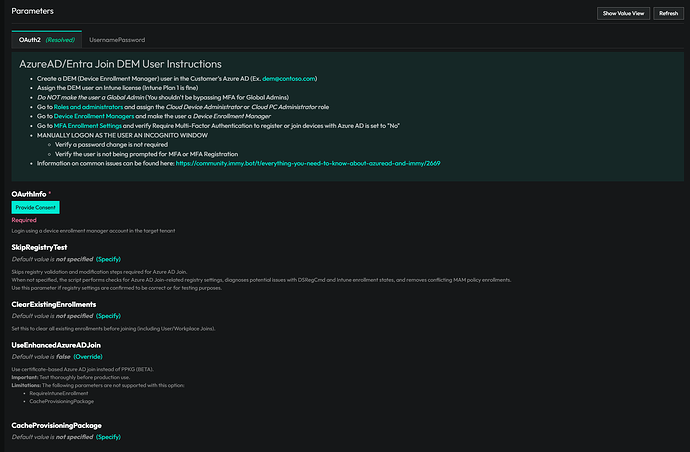Screen dimensions: 690x452
Task: Open the dem@contoso.com email link
Action: [290, 78]
